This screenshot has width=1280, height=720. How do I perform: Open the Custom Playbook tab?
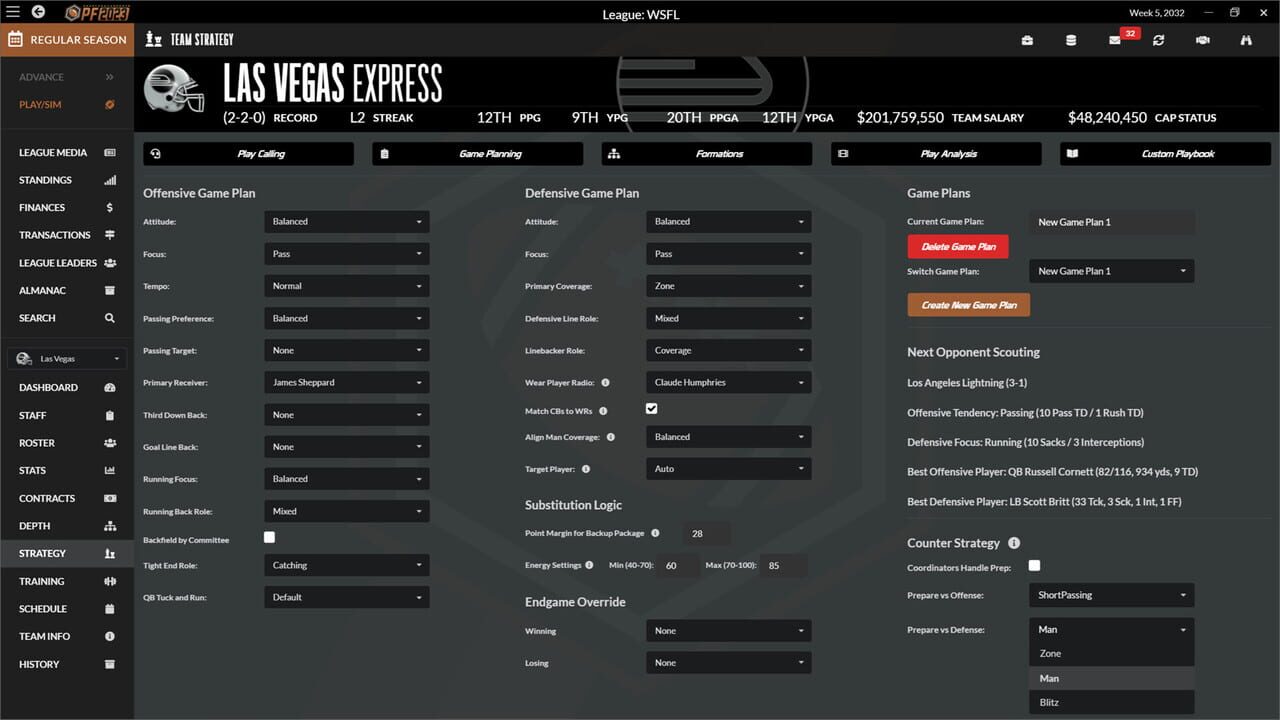coord(1164,153)
